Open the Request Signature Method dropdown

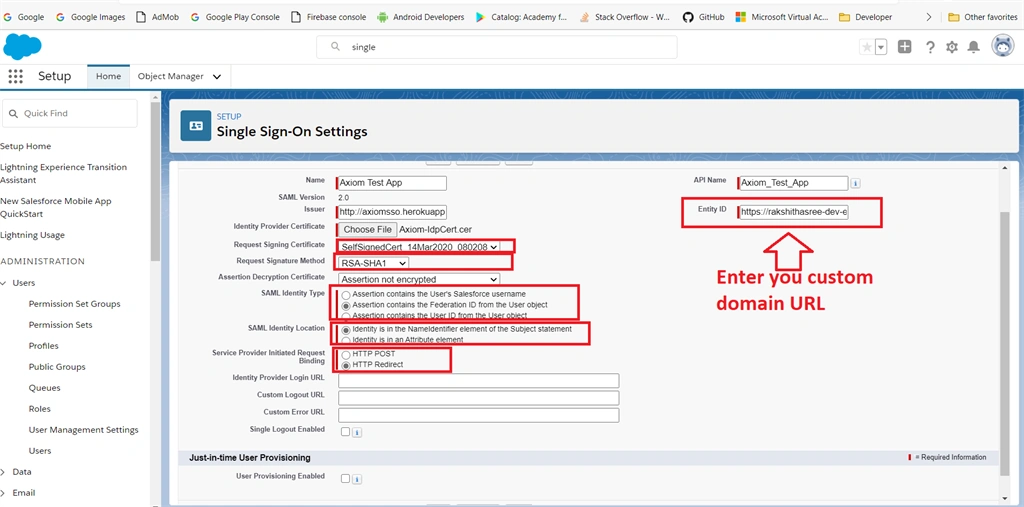coord(374,263)
